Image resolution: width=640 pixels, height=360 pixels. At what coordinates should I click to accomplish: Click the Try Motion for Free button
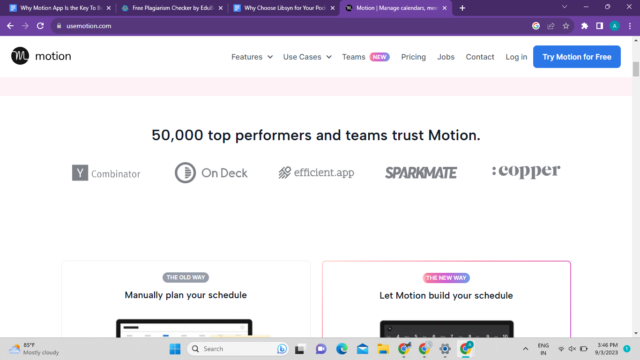tap(577, 57)
